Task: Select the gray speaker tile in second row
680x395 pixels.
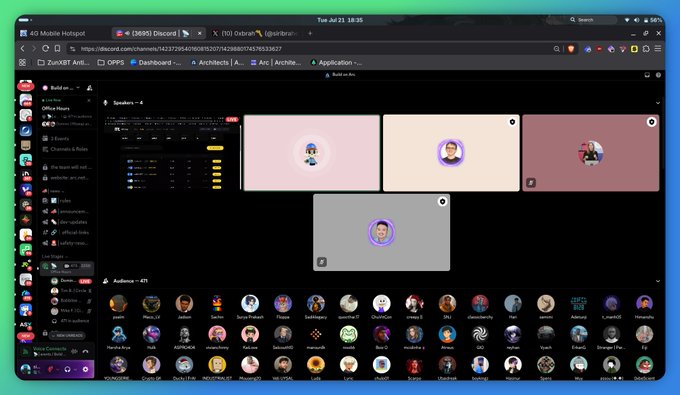Action: coord(381,232)
